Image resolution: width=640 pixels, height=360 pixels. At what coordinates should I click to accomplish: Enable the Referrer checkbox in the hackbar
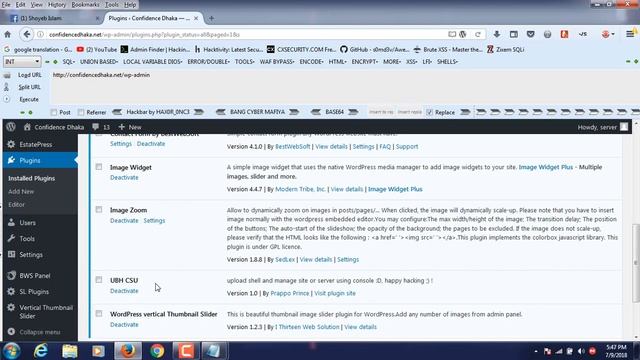pos(81,112)
